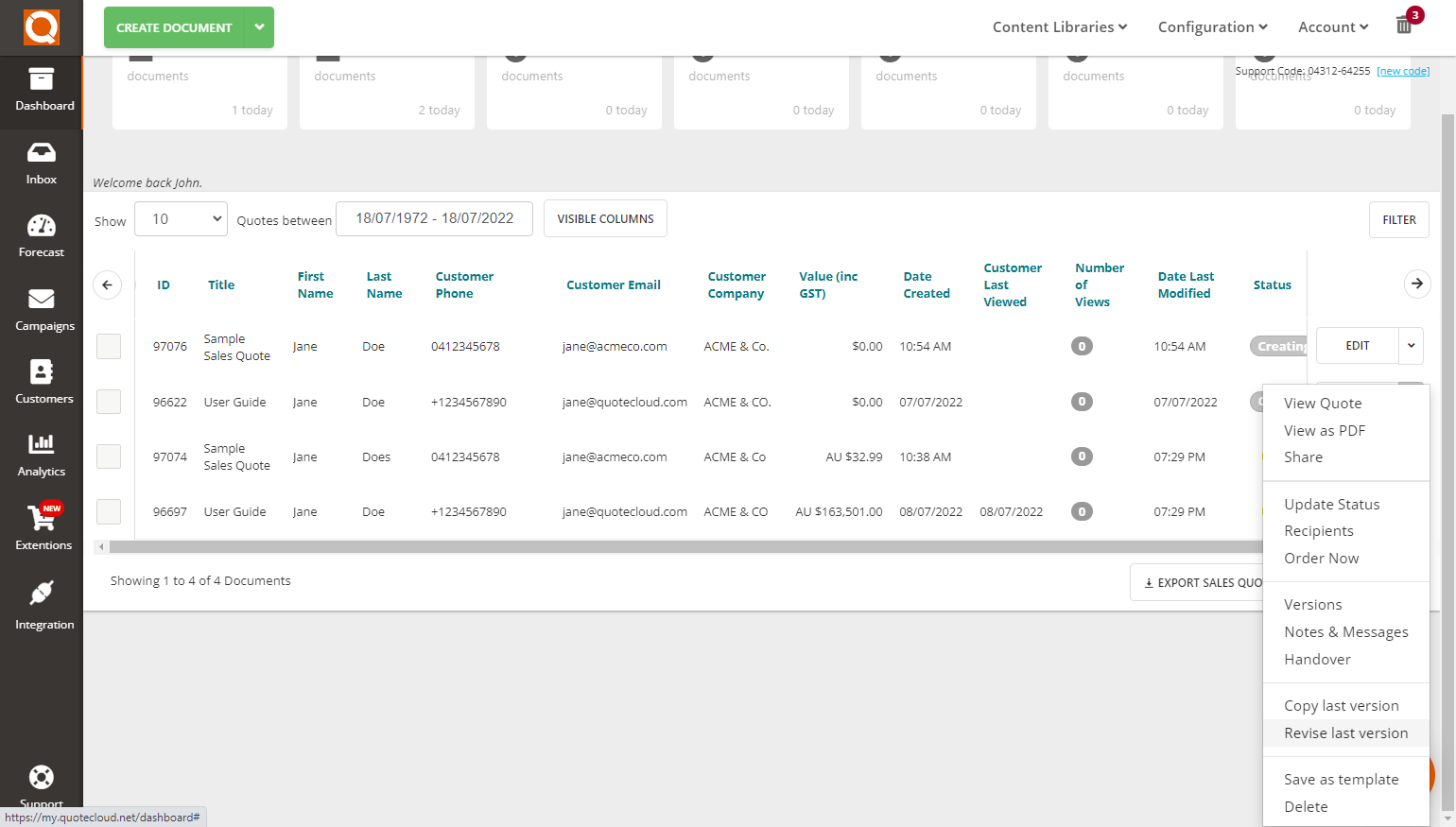The width and height of the screenshot is (1456, 827).
Task: Request a new support code
Action: [1403, 70]
